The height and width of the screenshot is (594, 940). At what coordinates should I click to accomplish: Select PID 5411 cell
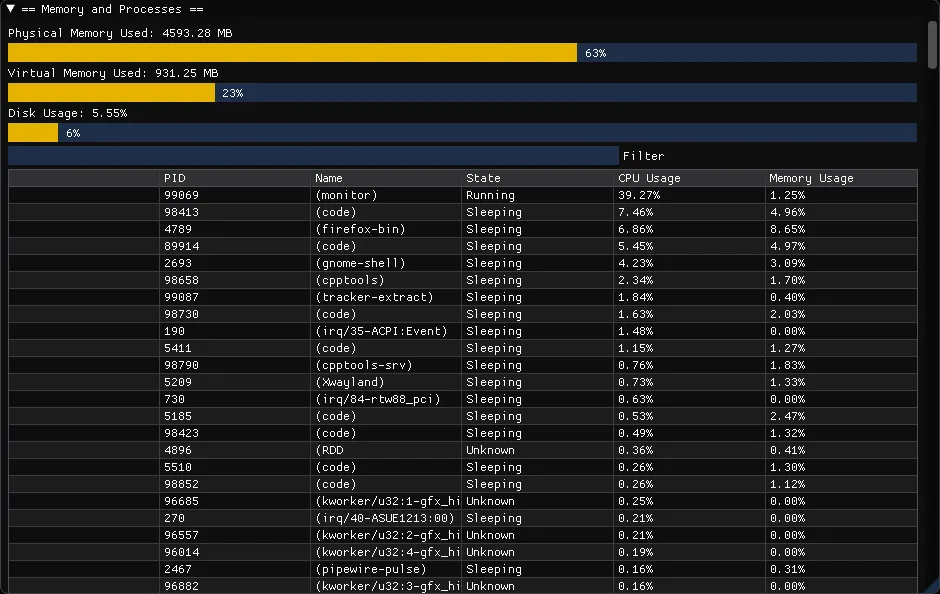click(x=178, y=348)
